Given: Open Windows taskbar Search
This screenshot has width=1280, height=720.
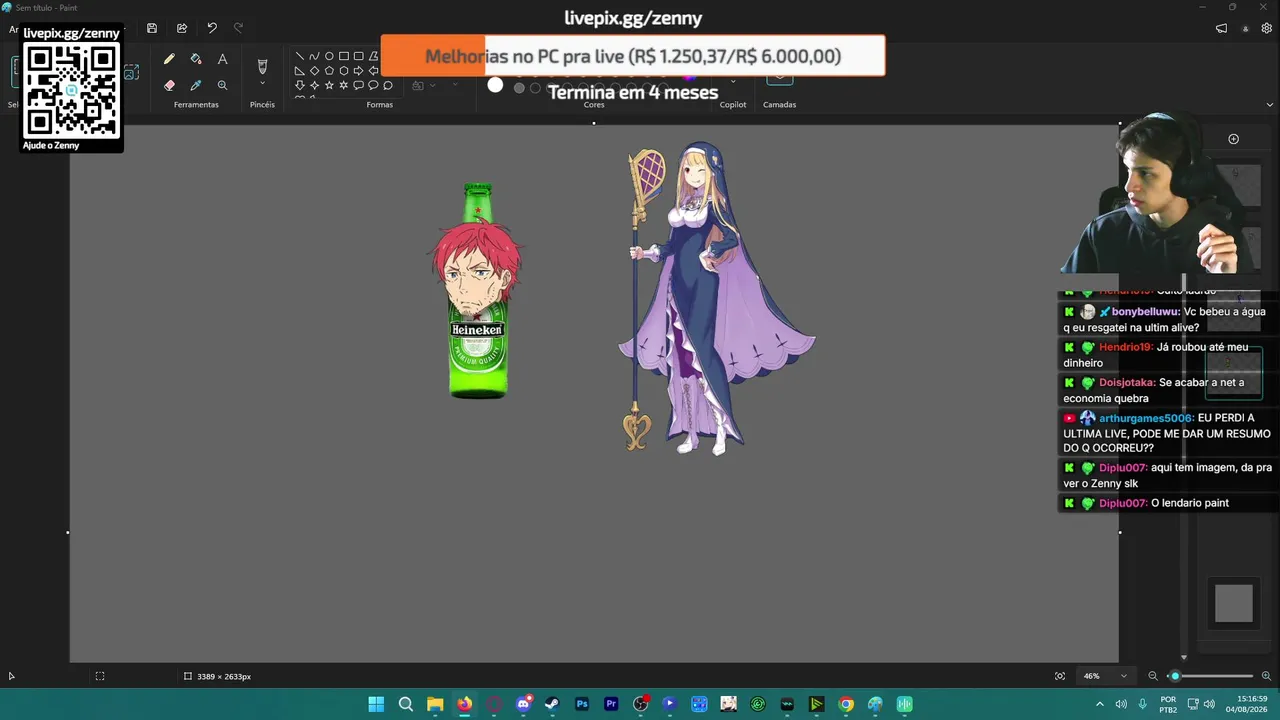Looking at the screenshot, I should 406,704.
